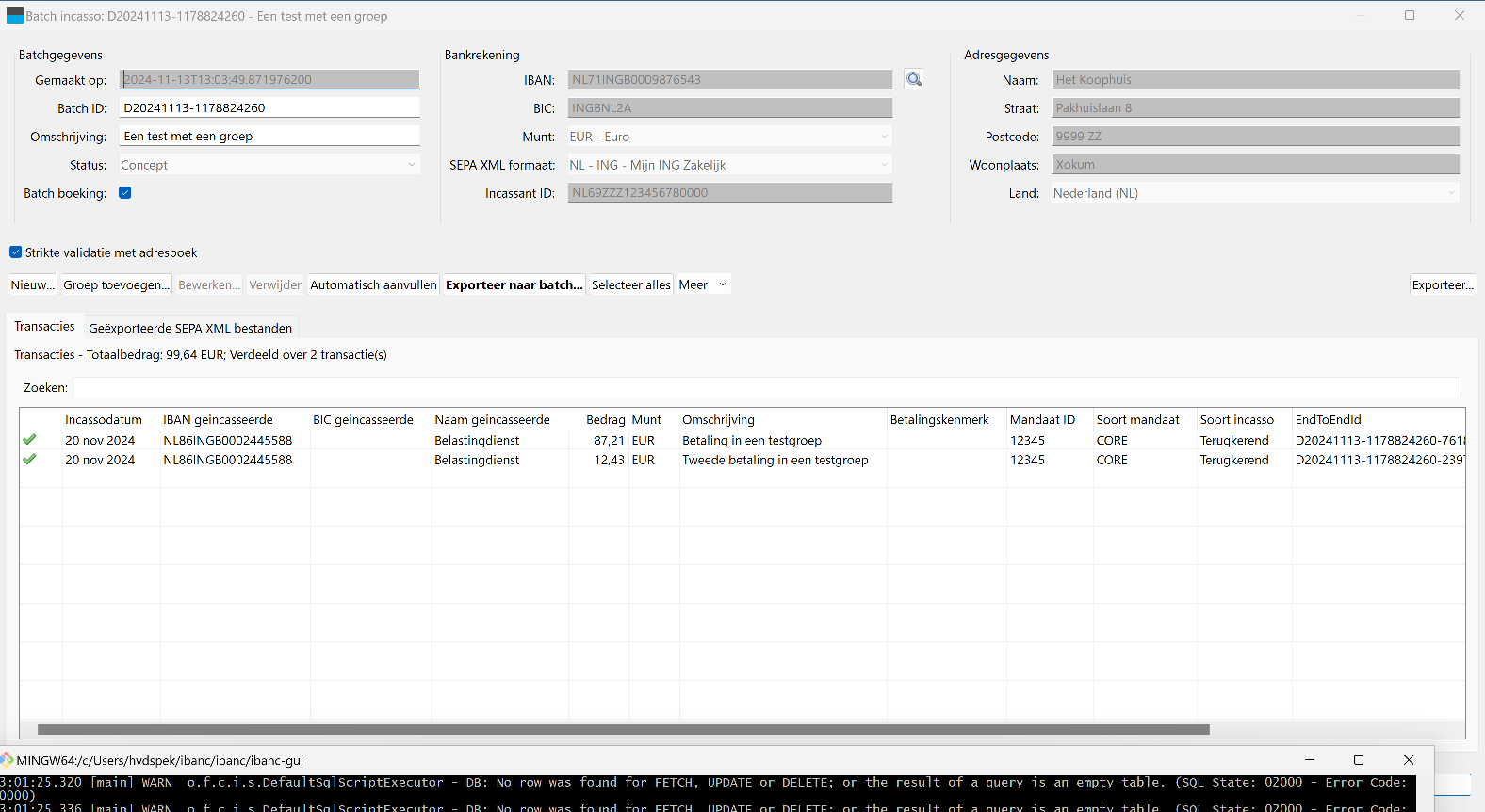Switch to the Transacties tab
The height and width of the screenshot is (812, 1485).
(44, 326)
